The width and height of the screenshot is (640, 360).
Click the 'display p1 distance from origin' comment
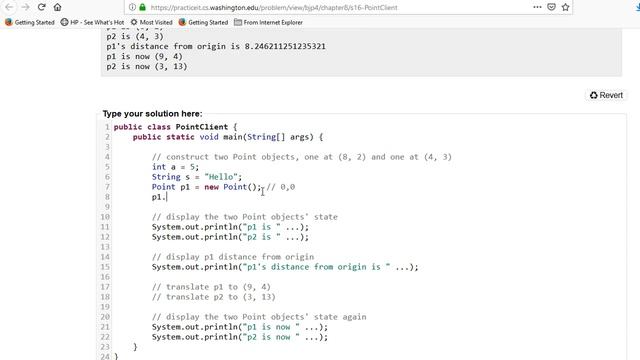tap(233, 257)
